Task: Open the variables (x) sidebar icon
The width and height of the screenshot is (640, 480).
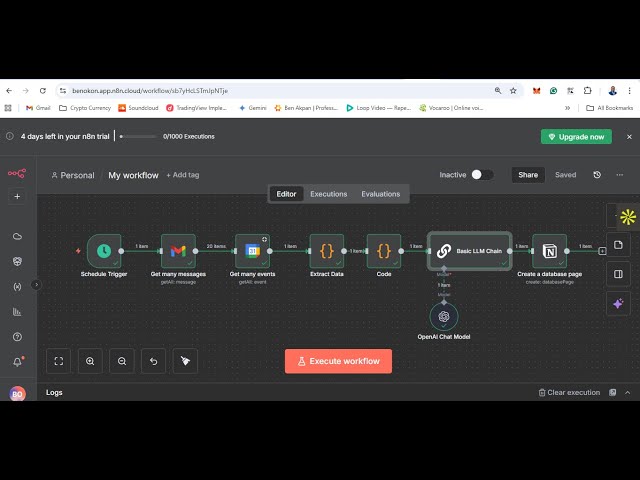Action: coord(17,287)
